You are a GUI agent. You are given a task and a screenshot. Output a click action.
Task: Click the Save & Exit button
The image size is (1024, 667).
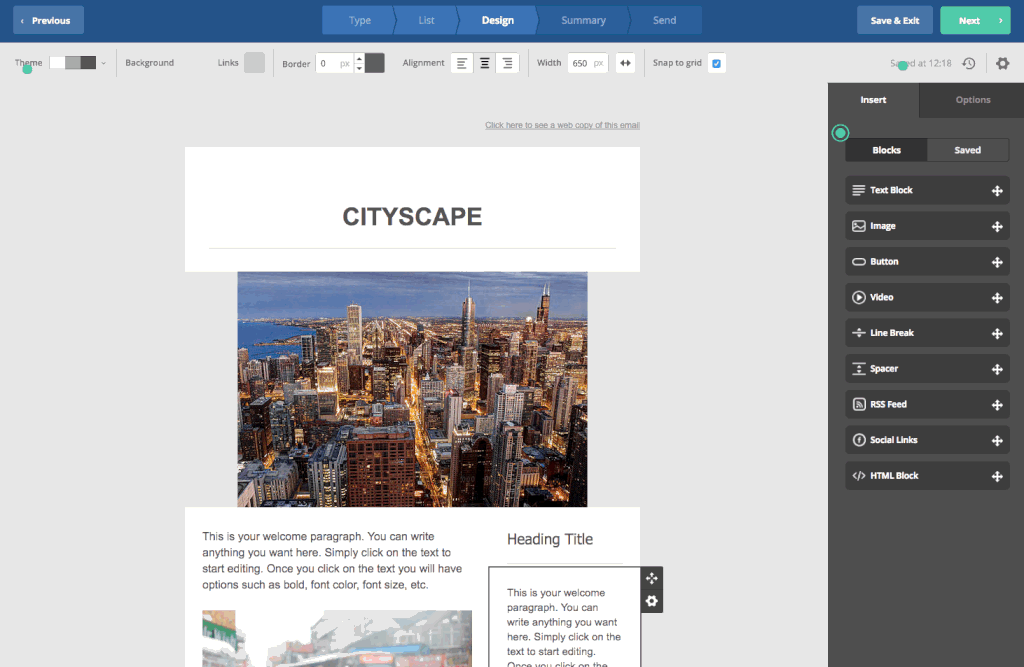(x=894, y=20)
